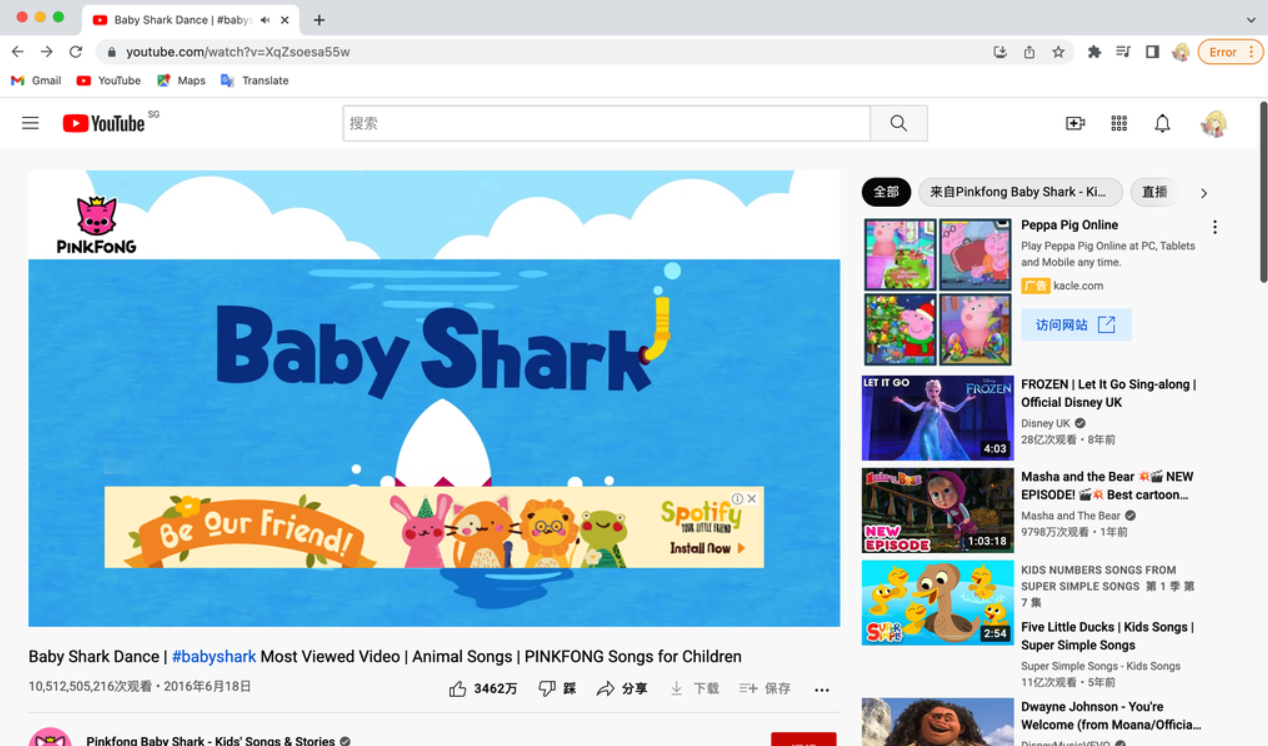Close the Baby Shark Dance tab
1268x746 pixels.
(285, 20)
